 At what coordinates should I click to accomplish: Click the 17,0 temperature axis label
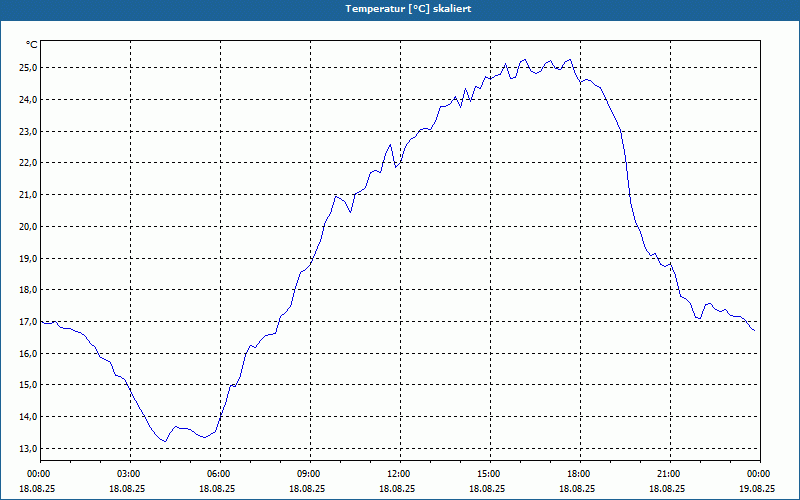(29, 322)
